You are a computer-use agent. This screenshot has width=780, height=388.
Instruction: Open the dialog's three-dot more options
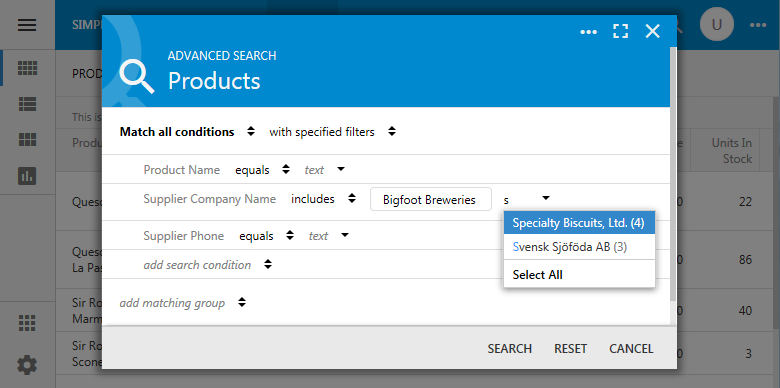[588, 32]
